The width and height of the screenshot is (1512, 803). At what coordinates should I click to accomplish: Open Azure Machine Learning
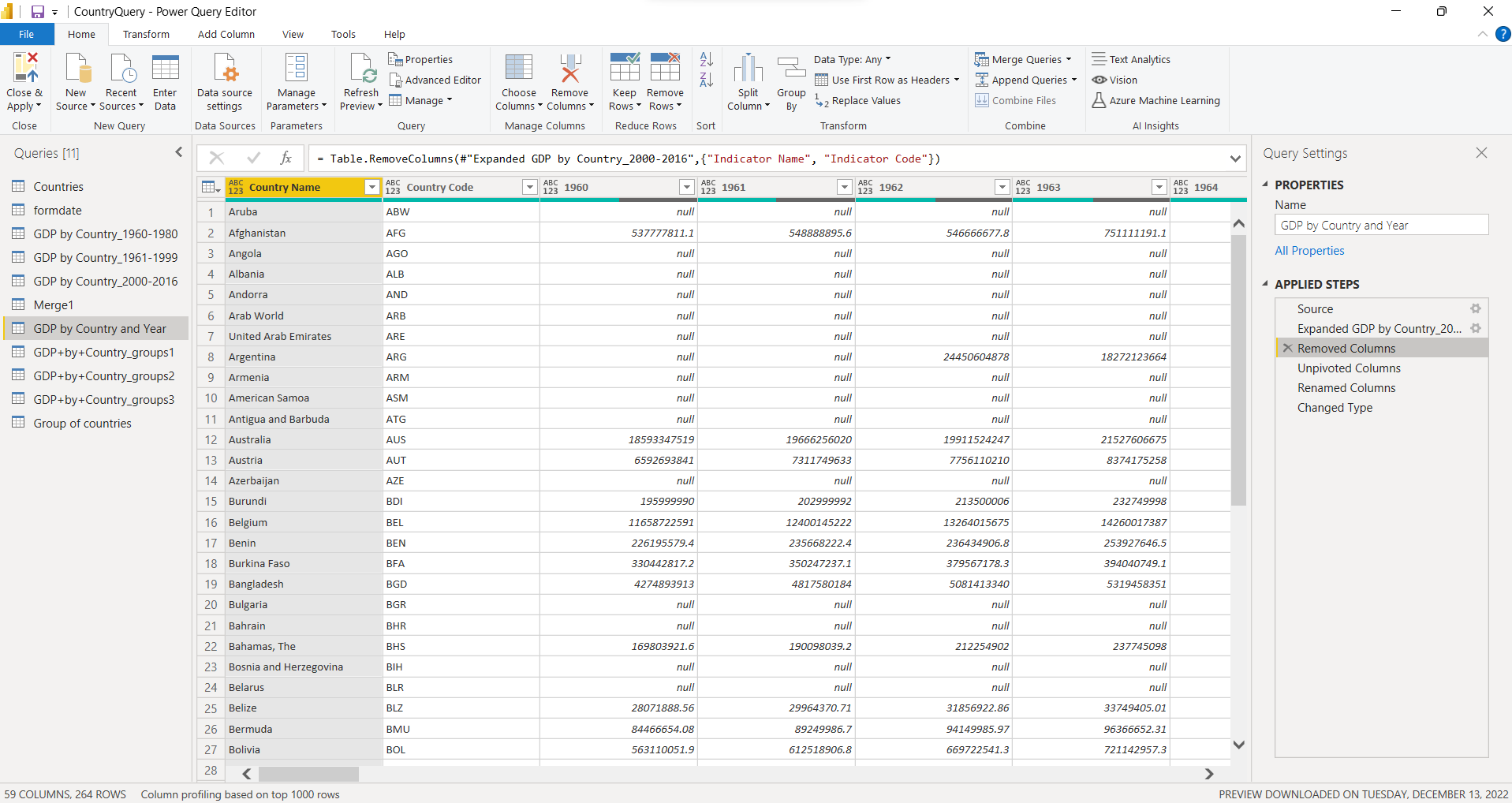(1155, 100)
